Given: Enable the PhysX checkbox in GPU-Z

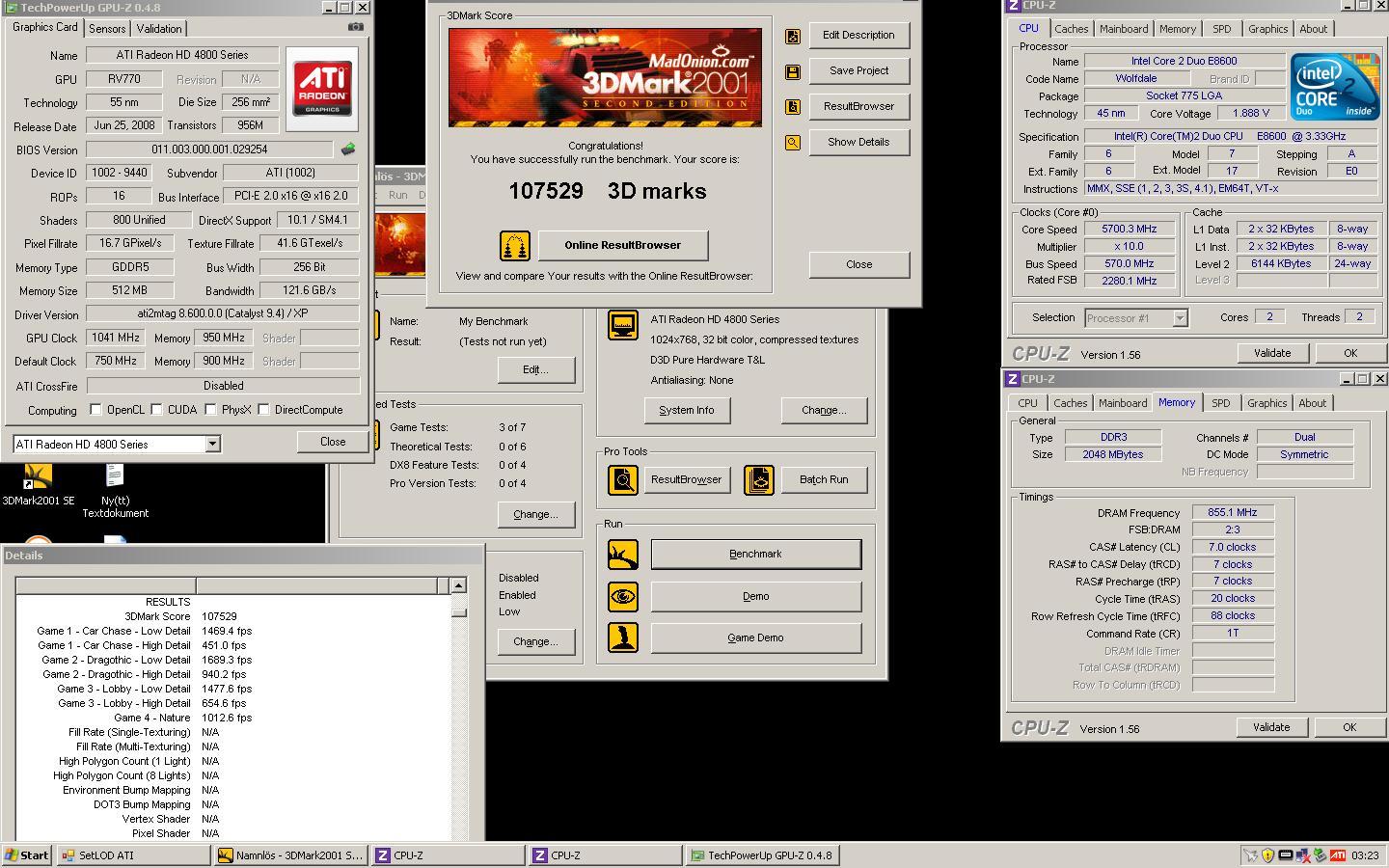Looking at the screenshot, I should coord(210,410).
